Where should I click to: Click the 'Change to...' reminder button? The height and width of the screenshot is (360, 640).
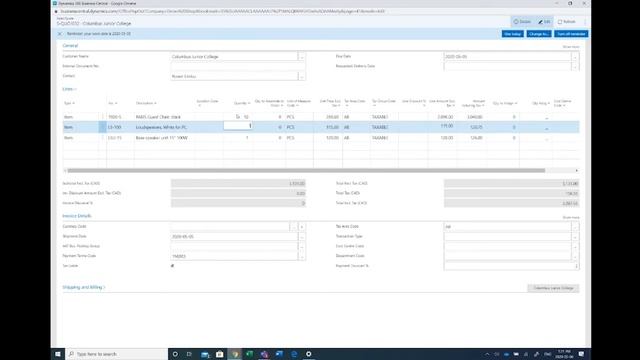pyautogui.click(x=539, y=34)
